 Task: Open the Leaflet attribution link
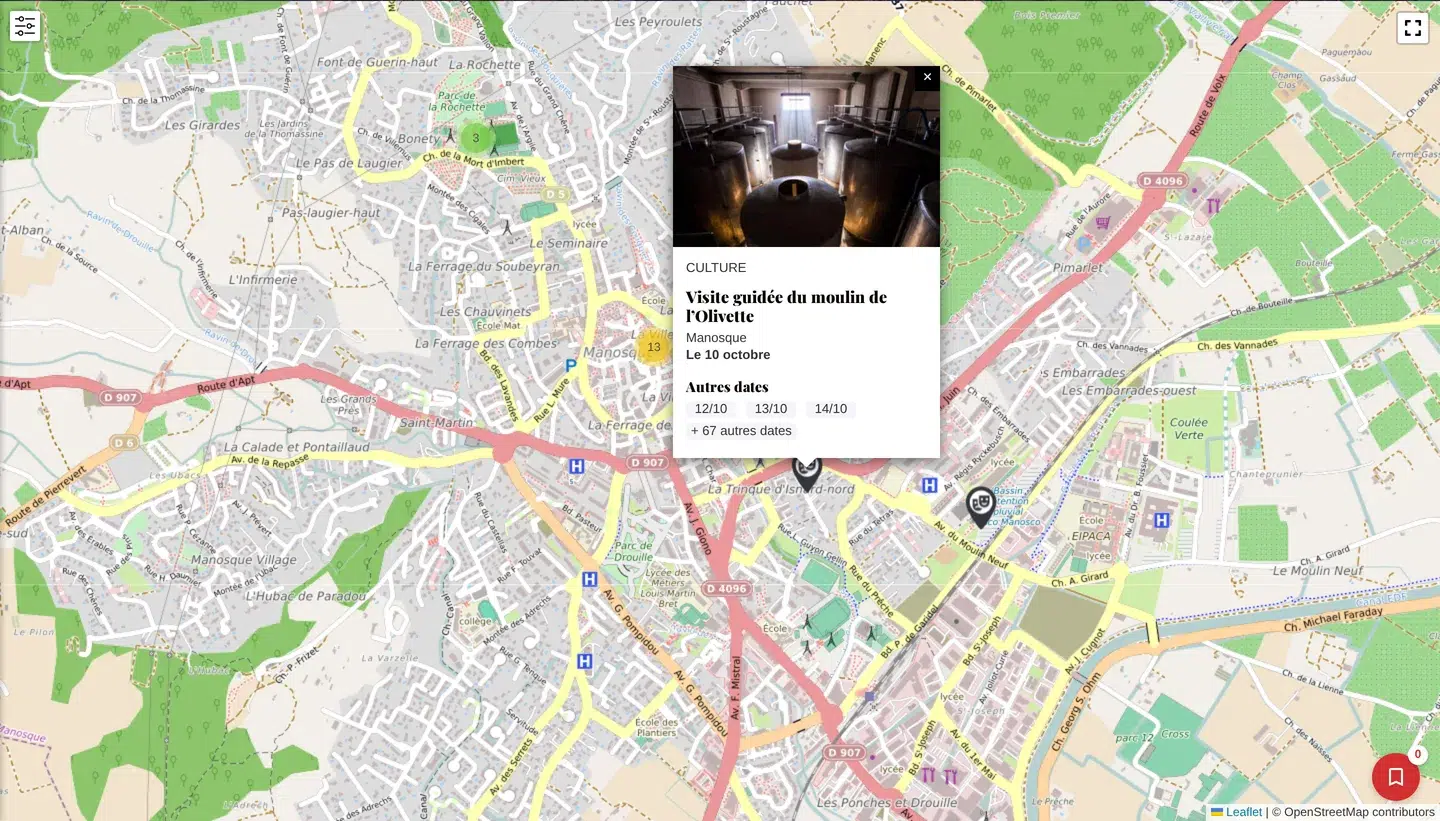(1236, 812)
